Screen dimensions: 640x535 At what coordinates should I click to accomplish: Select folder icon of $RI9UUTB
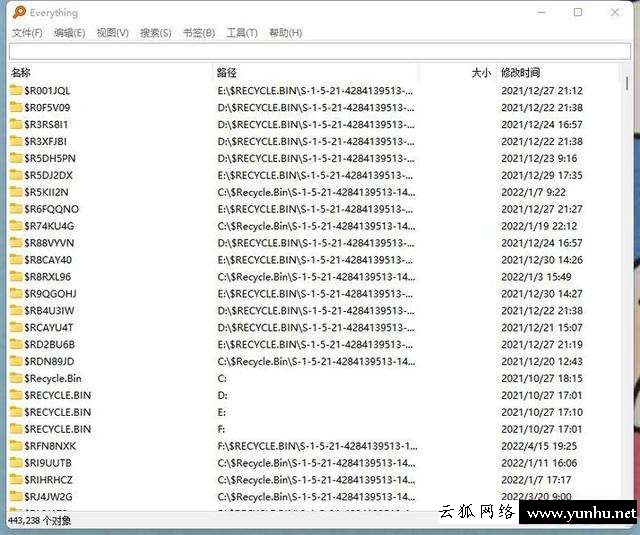coord(16,462)
